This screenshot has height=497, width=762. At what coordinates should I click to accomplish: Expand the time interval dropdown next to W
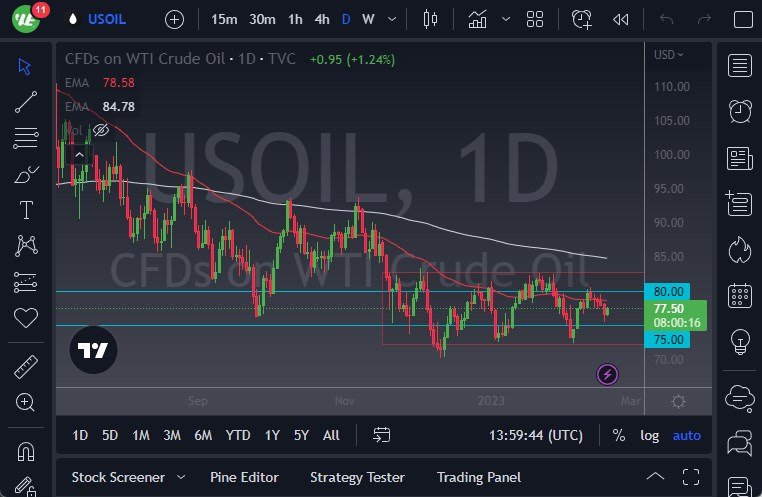click(x=392, y=19)
